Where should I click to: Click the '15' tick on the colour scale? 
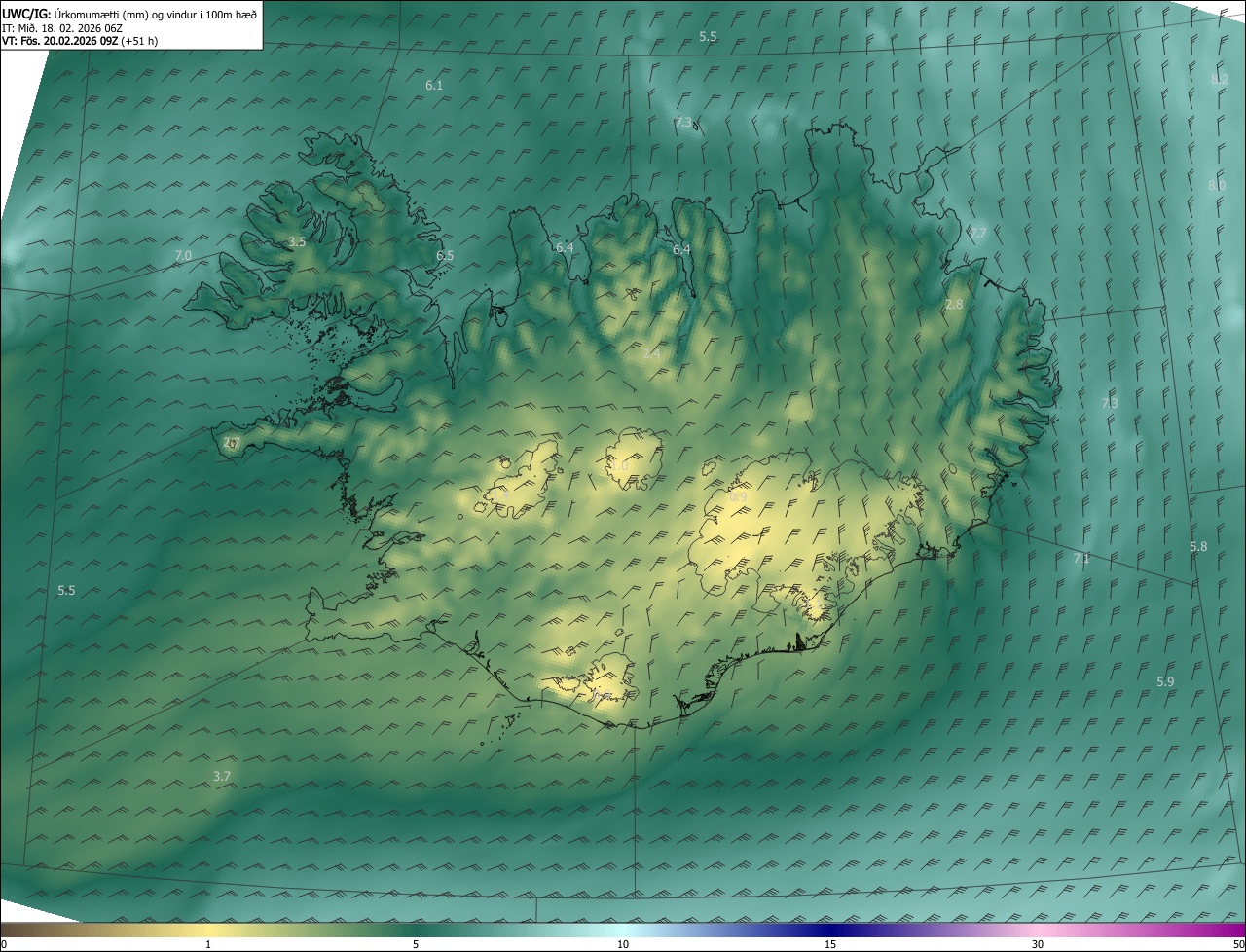pos(830,944)
